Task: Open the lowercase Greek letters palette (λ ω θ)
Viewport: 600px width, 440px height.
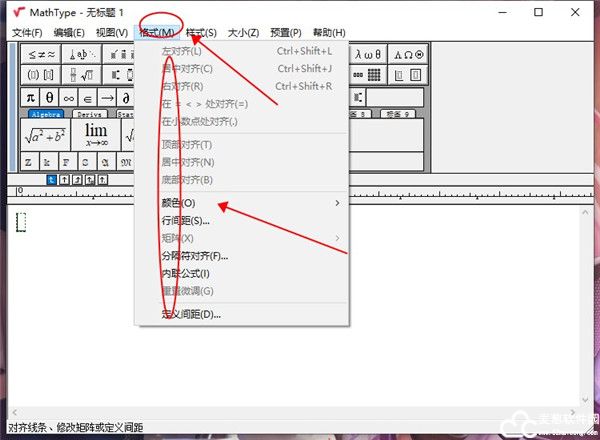Action: (370, 53)
